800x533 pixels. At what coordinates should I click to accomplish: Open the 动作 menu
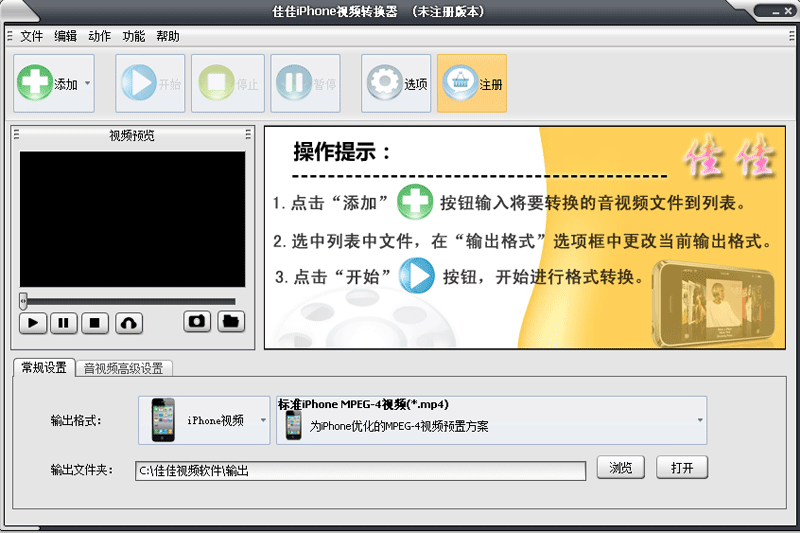99,36
